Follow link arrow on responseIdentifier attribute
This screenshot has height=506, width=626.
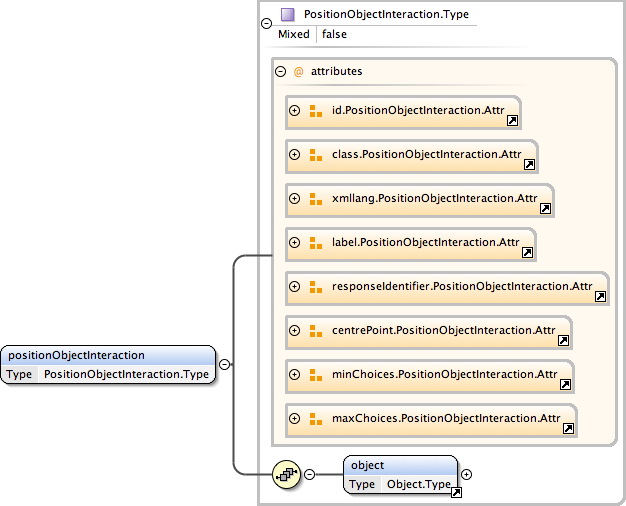pos(600,297)
